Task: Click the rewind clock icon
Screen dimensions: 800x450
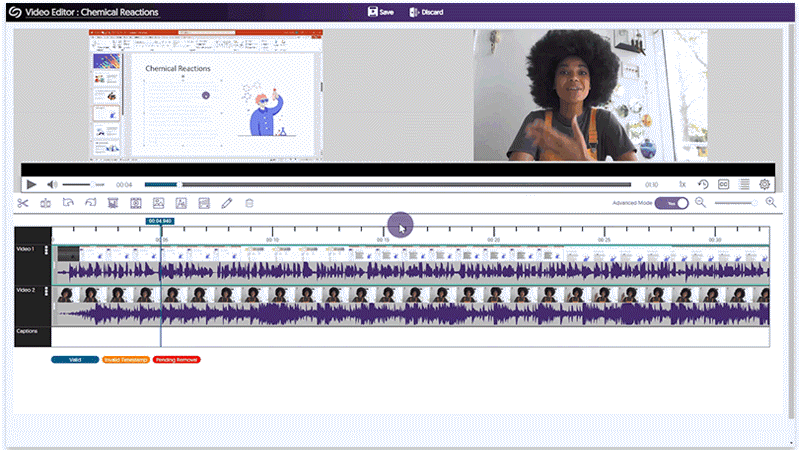Action: [703, 184]
